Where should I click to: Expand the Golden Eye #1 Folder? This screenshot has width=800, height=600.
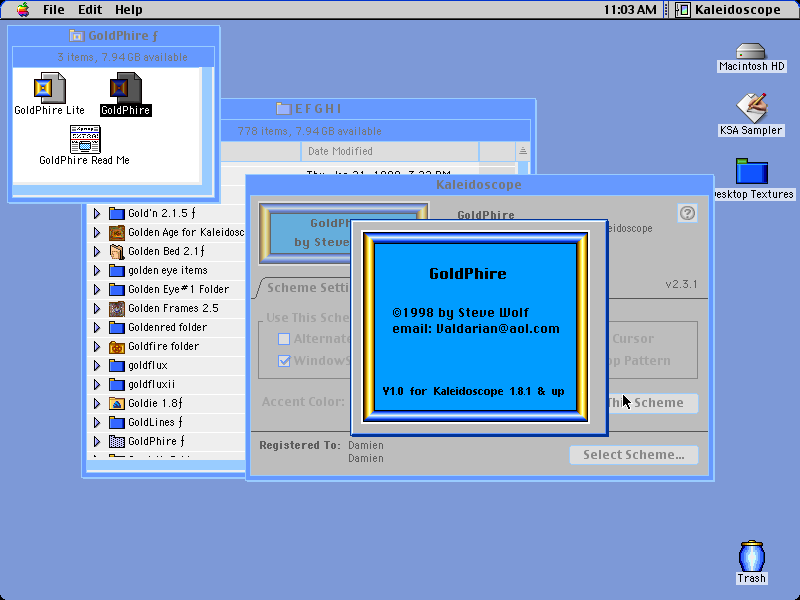pyautogui.click(x=97, y=289)
